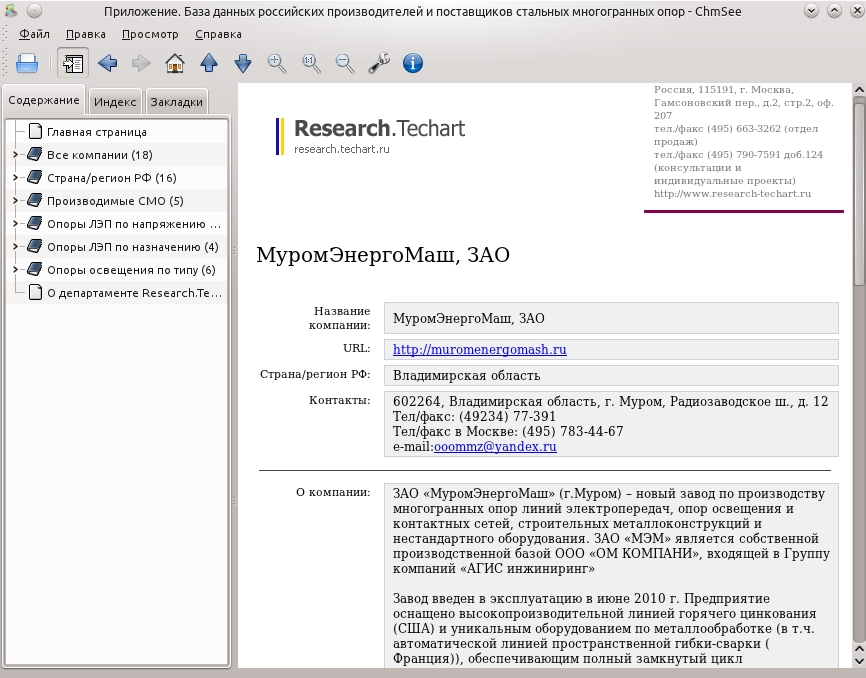Image resolution: width=866 pixels, height=678 pixels.
Task: Reset zoom with the 1:1 magnifier icon
Action: coord(311,63)
